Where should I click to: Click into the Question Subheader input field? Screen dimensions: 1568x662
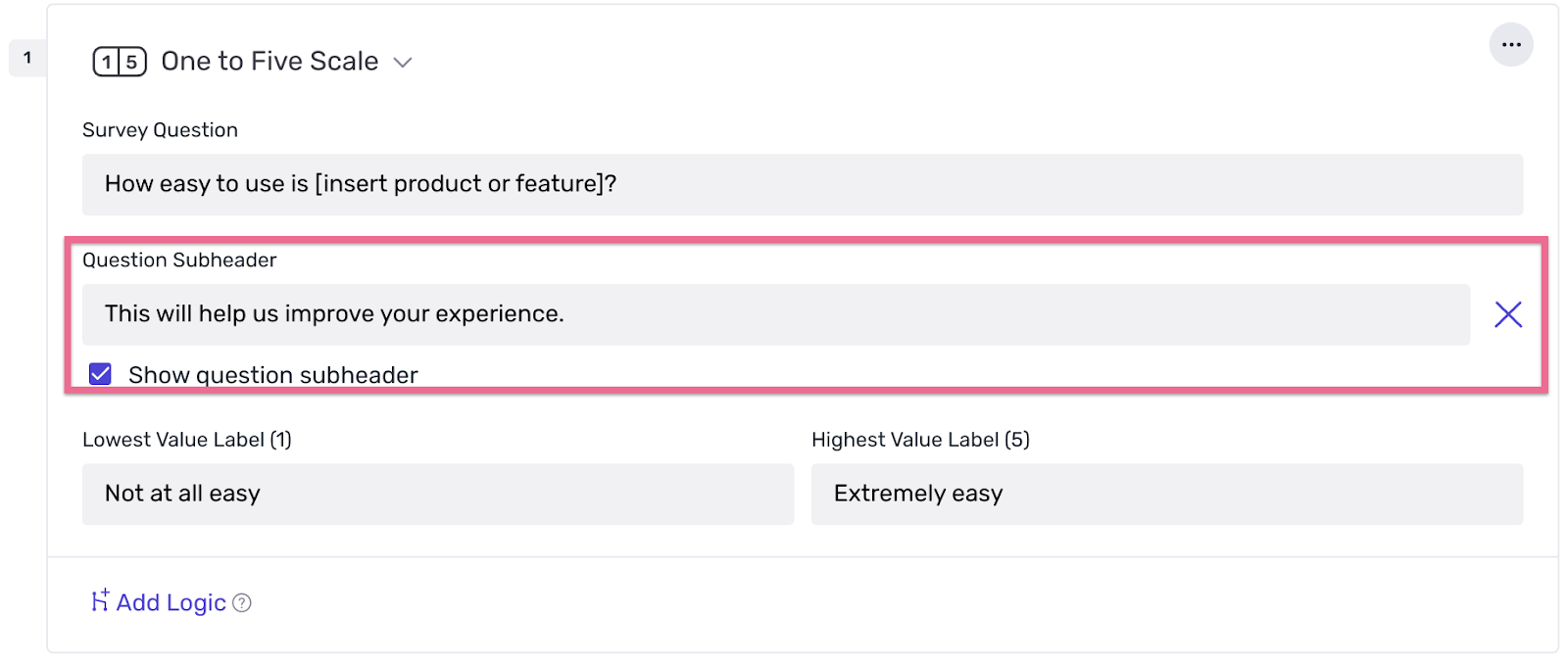point(775,314)
